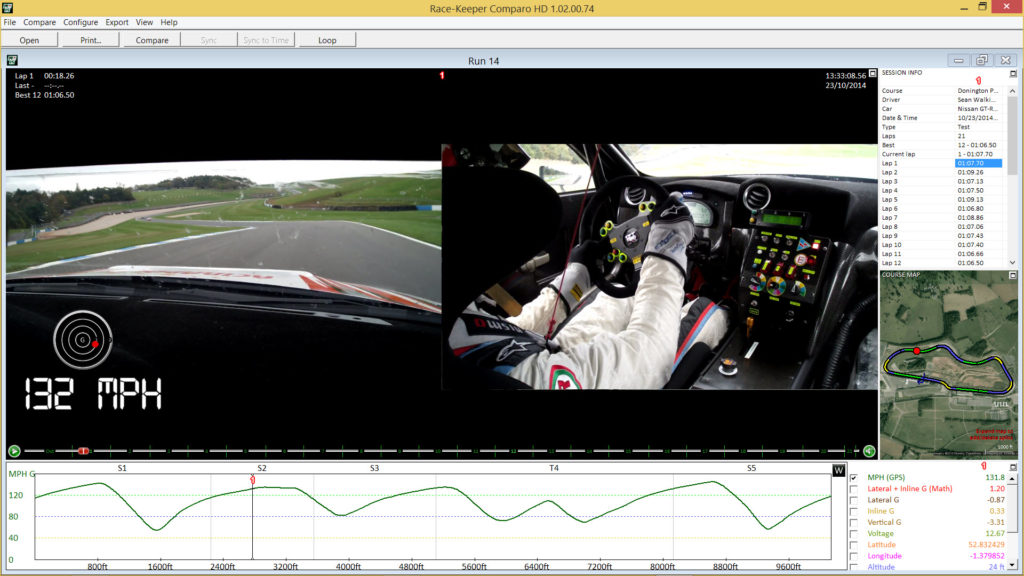Select the Lap 9 row
This screenshot has width=1024, height=576.
click(941, 236)
